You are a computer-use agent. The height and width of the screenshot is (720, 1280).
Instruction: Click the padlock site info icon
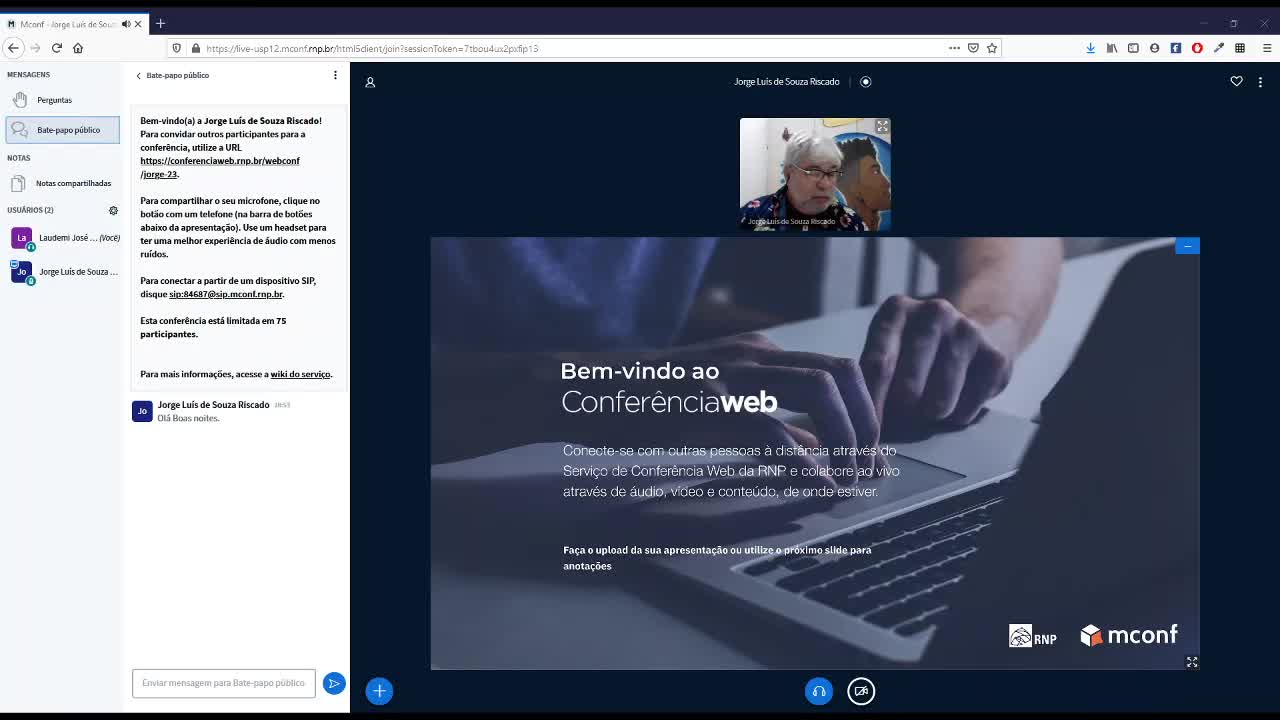pyautogui.click(x=196, y=48)
